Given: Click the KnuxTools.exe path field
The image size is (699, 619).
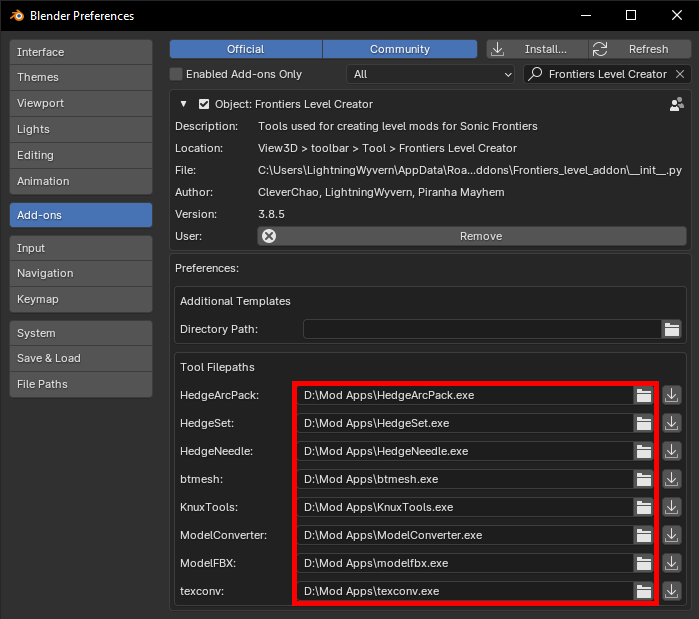Looking at the screenshot, I should (x=465, y=507).
